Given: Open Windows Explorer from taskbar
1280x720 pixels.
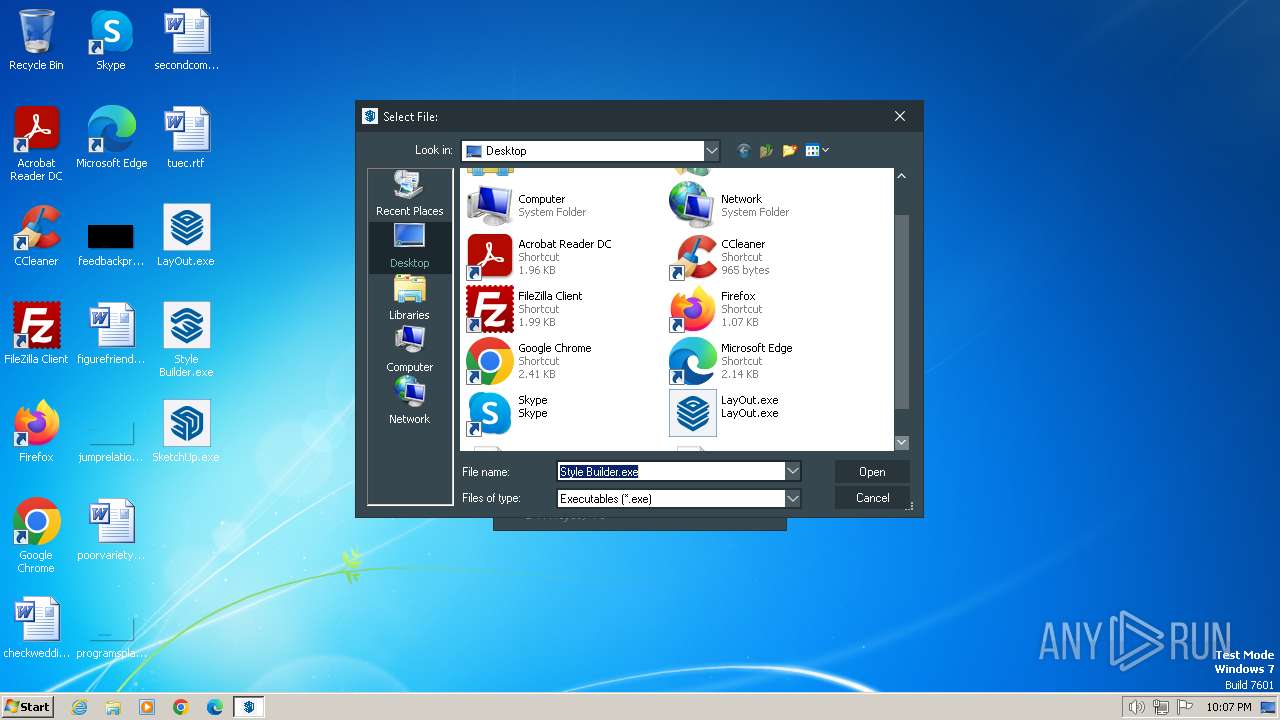Looking at the screenshot, I should click(113, 707).
